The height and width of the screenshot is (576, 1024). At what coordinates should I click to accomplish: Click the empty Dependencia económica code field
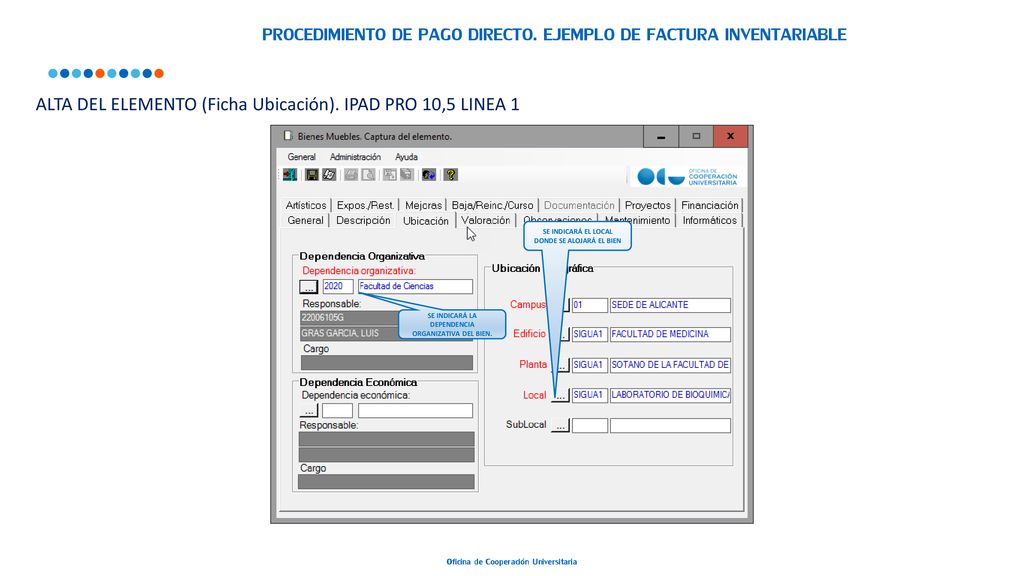[x=338, y=411]
